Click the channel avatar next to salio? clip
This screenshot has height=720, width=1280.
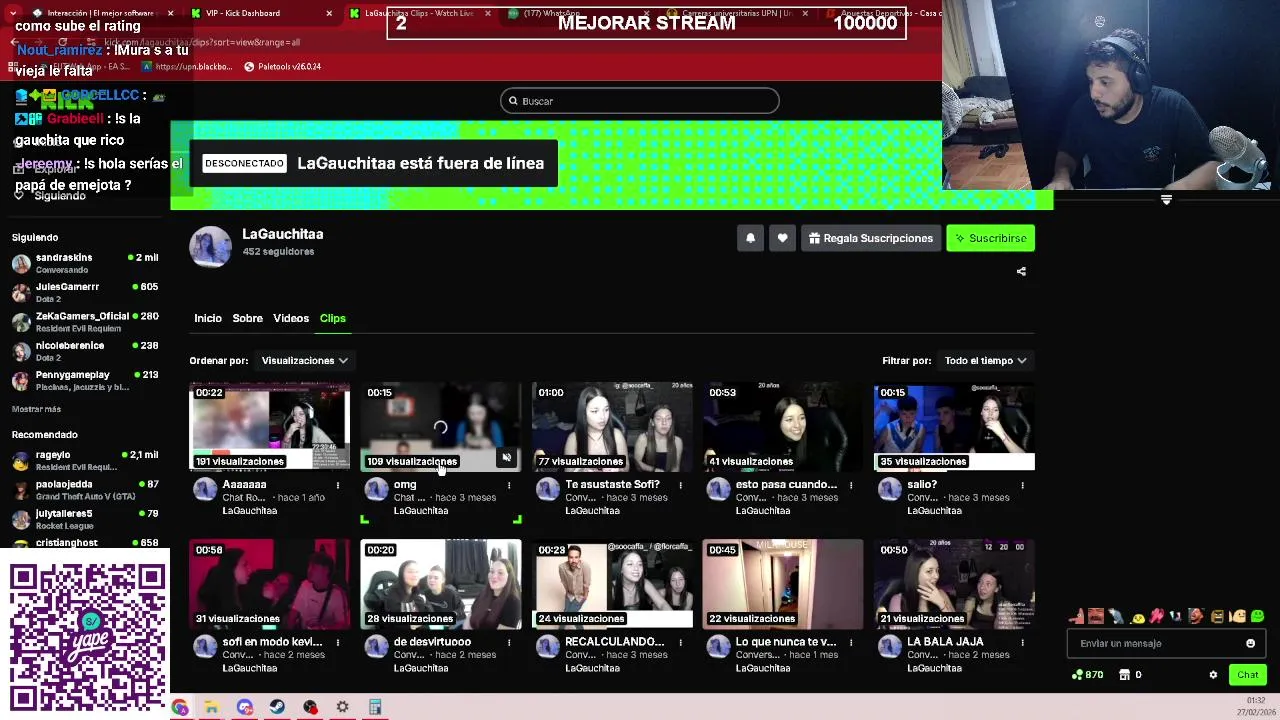click(x=889, y=489)
